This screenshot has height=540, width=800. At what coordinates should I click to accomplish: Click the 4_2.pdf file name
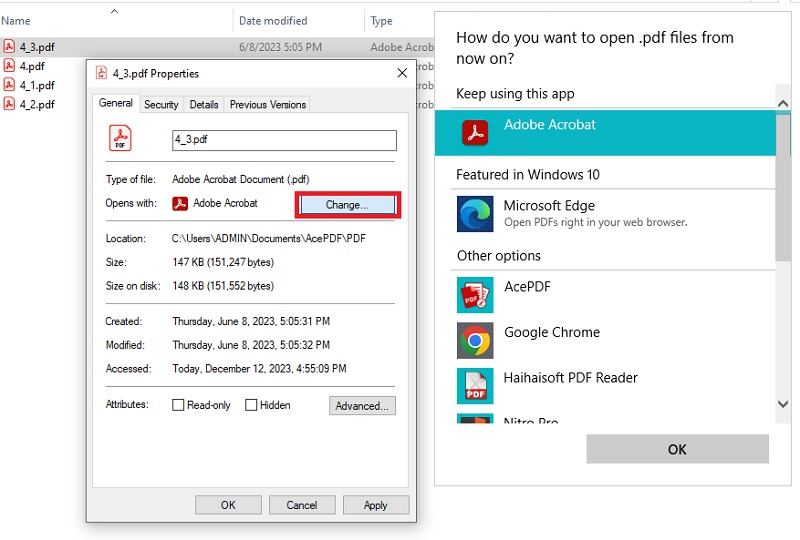(37, 104)
